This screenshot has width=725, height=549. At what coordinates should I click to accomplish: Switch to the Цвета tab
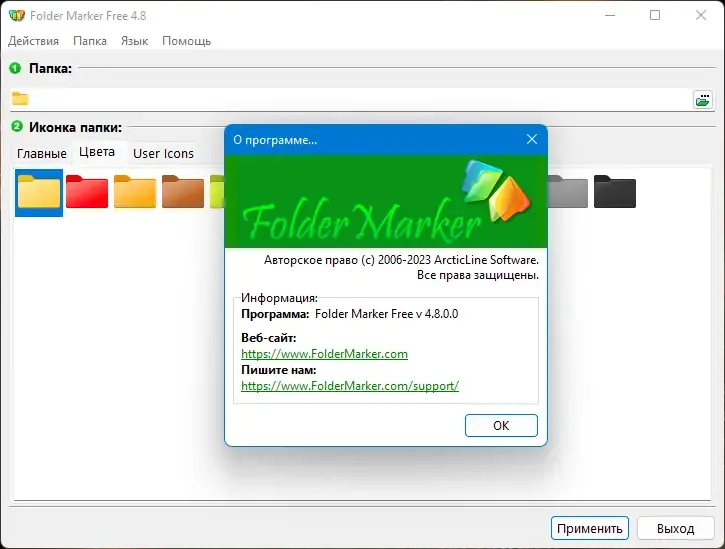click(97, 152)
